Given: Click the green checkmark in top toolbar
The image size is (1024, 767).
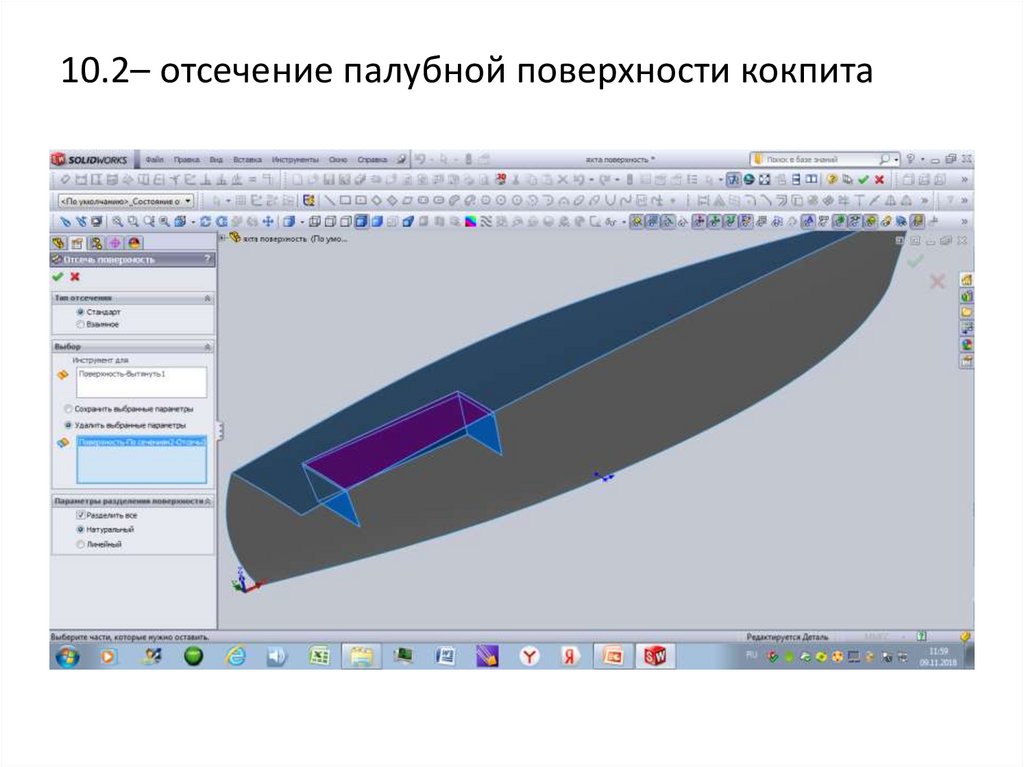Looking at the screenshot, I should click(863, 179).
